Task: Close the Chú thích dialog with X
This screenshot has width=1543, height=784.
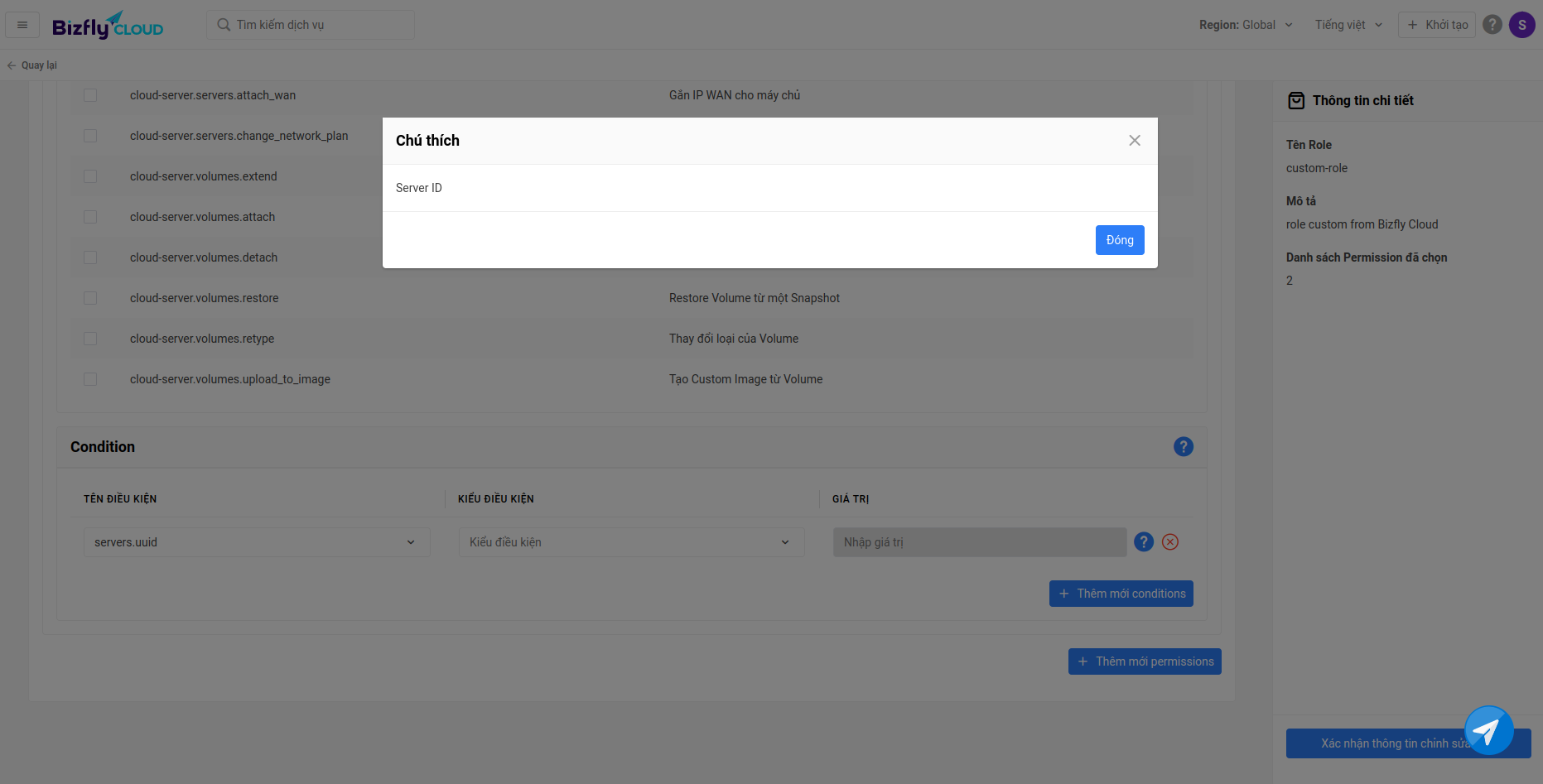Action: point(1134,141)
